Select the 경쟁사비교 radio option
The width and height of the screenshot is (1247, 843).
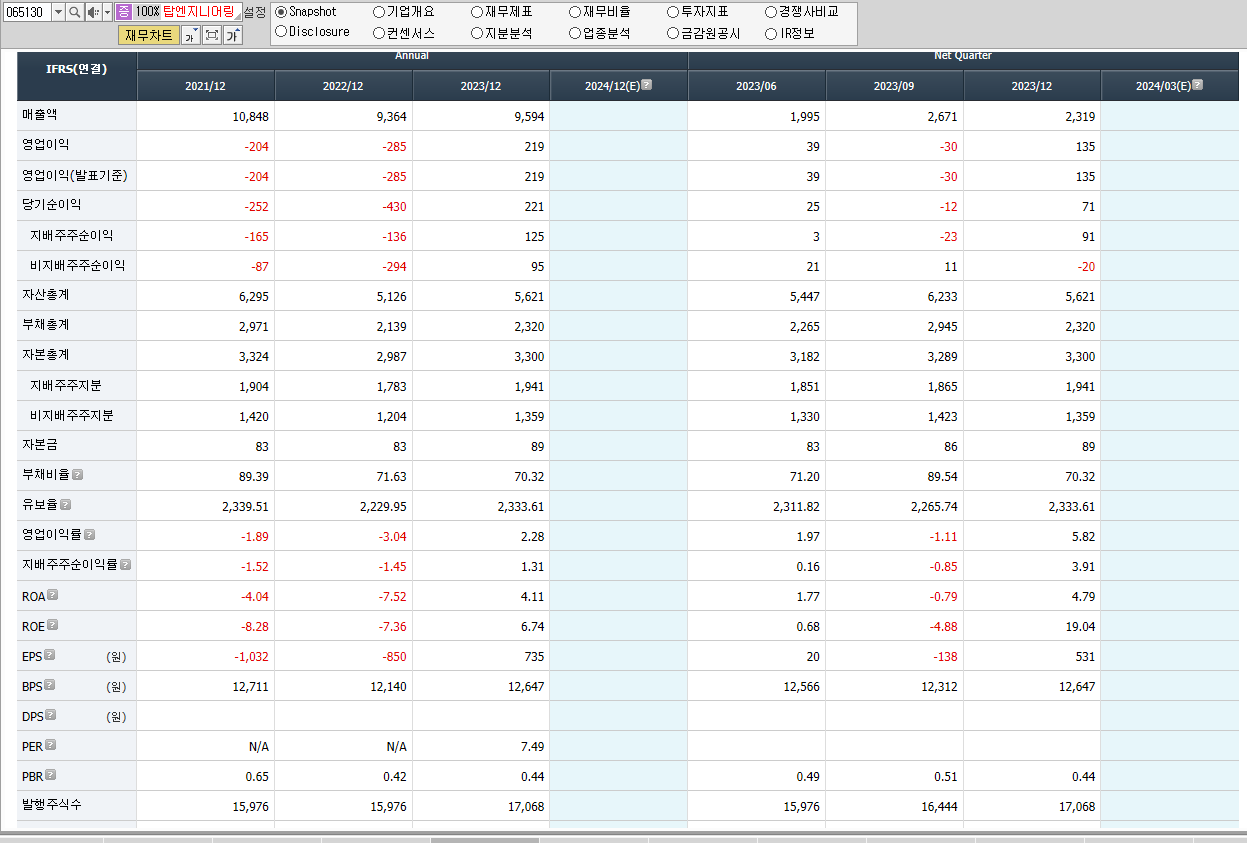(771, 12)
